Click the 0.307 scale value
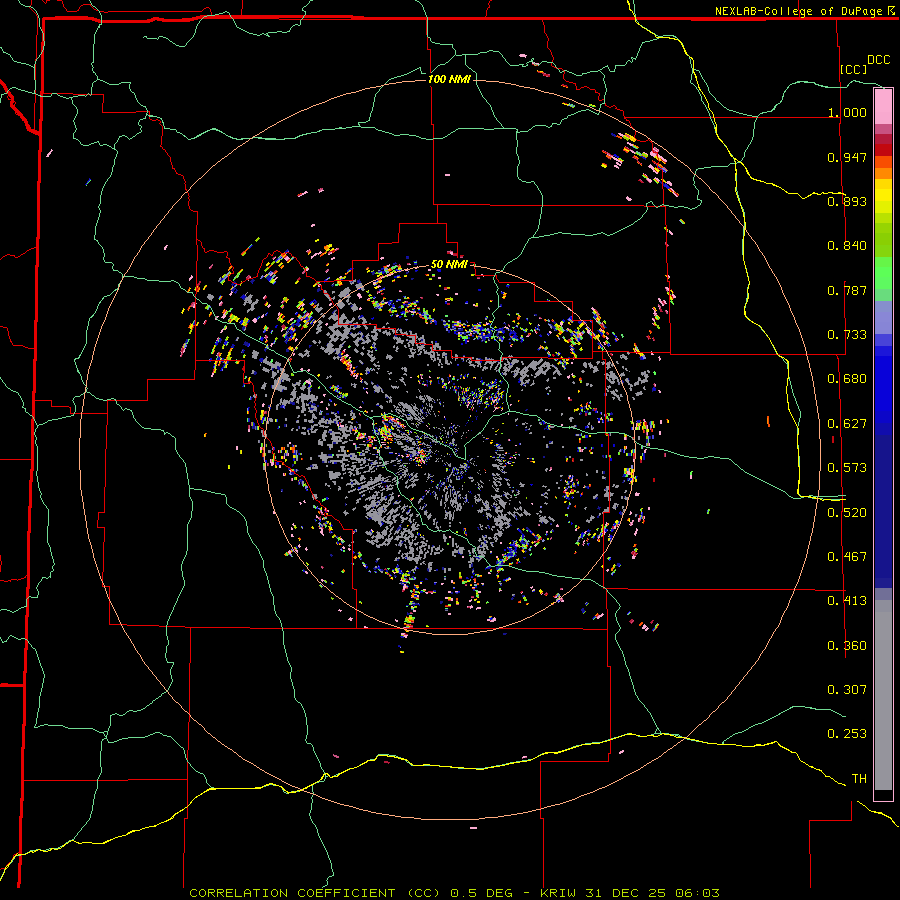Screen dimensions: 900x900 (847, 690)
